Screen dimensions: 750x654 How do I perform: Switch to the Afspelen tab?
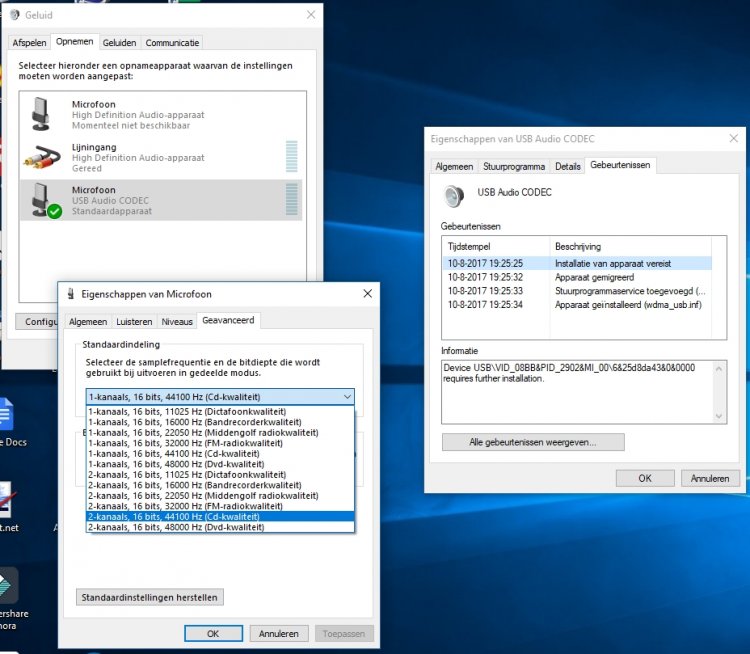tap(29, 43)
